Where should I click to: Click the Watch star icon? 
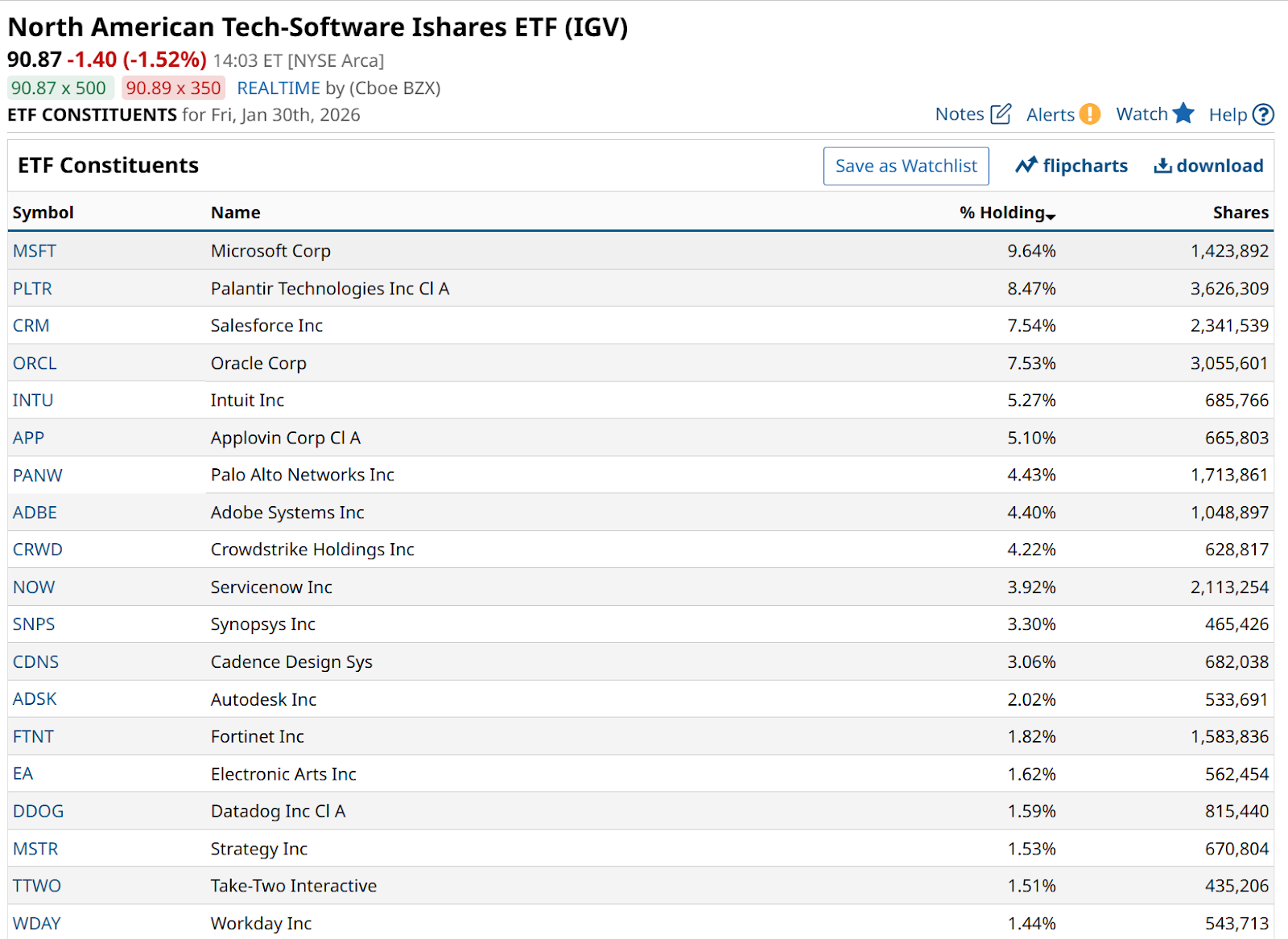click(x=1183, y=113)
